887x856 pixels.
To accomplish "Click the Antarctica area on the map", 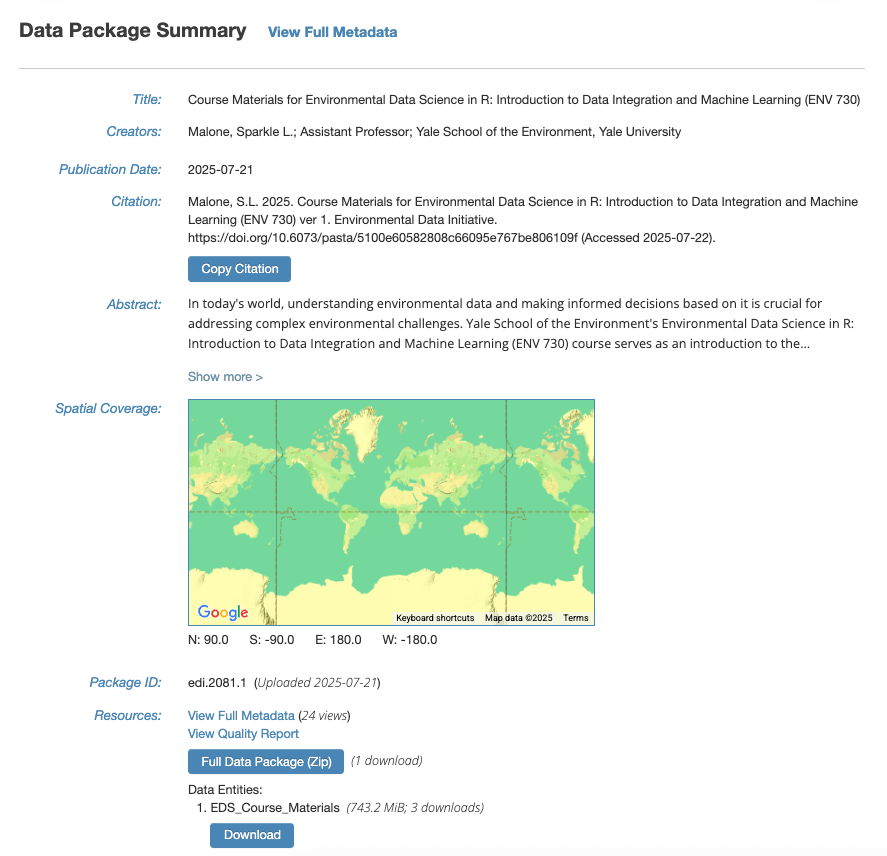I will point(430,594).
